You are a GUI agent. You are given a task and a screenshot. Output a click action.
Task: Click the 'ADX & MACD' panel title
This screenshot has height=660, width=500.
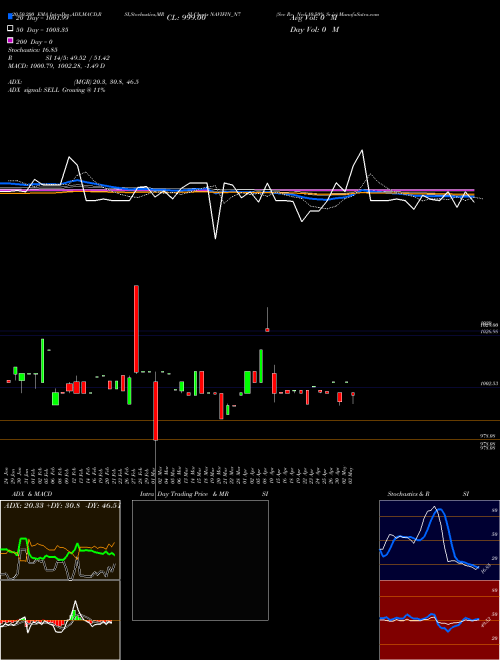[x=32, y=494]
